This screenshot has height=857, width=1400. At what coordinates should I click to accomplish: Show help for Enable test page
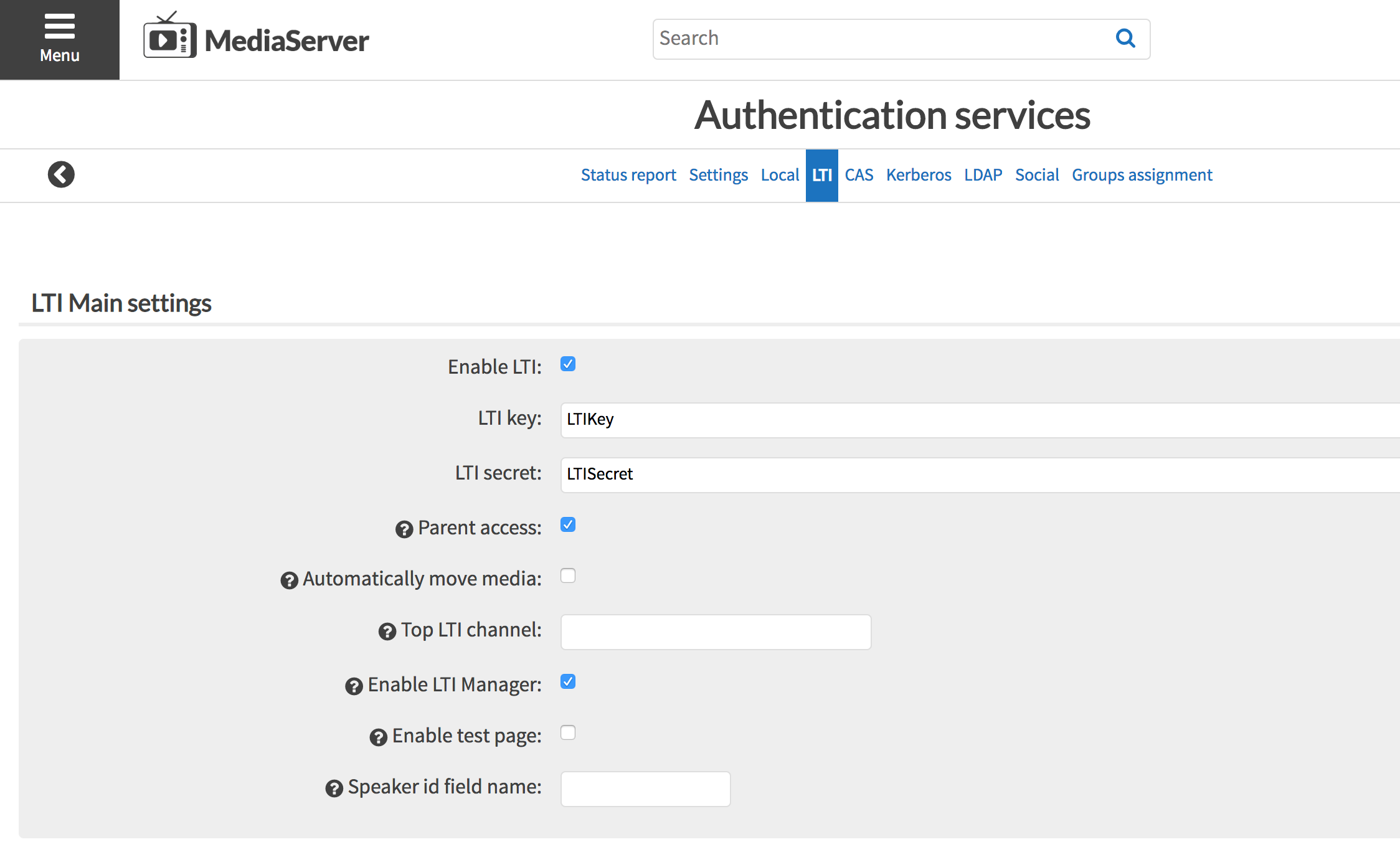tap(378, 737)
